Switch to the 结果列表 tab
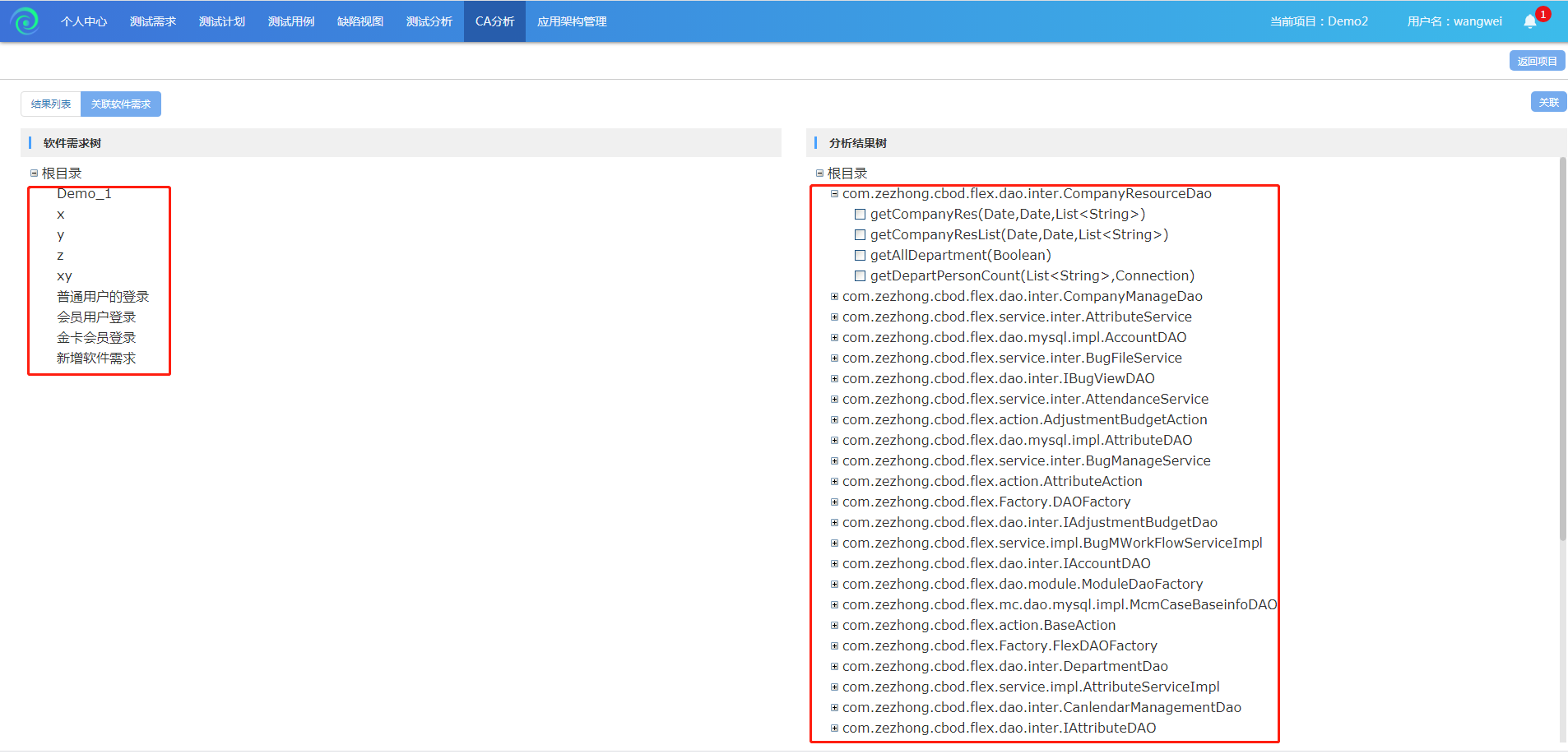 (x=51, y=104)
